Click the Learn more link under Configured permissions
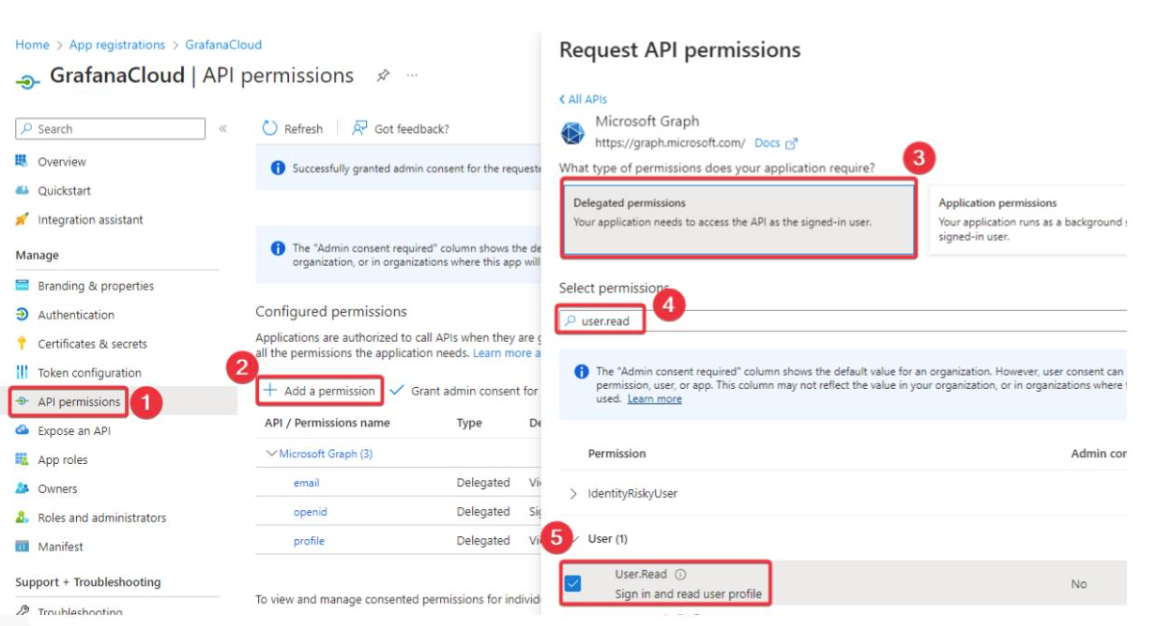This screenshot has width=1164, height=626. [506, 353]
